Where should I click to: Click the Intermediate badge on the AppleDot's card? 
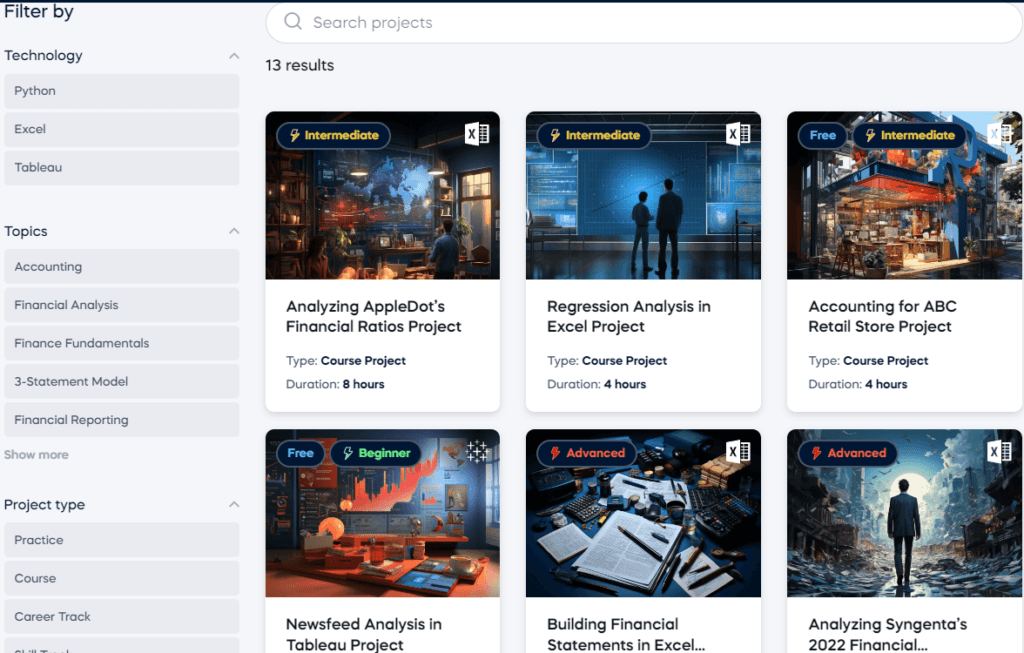coord(333,135)
